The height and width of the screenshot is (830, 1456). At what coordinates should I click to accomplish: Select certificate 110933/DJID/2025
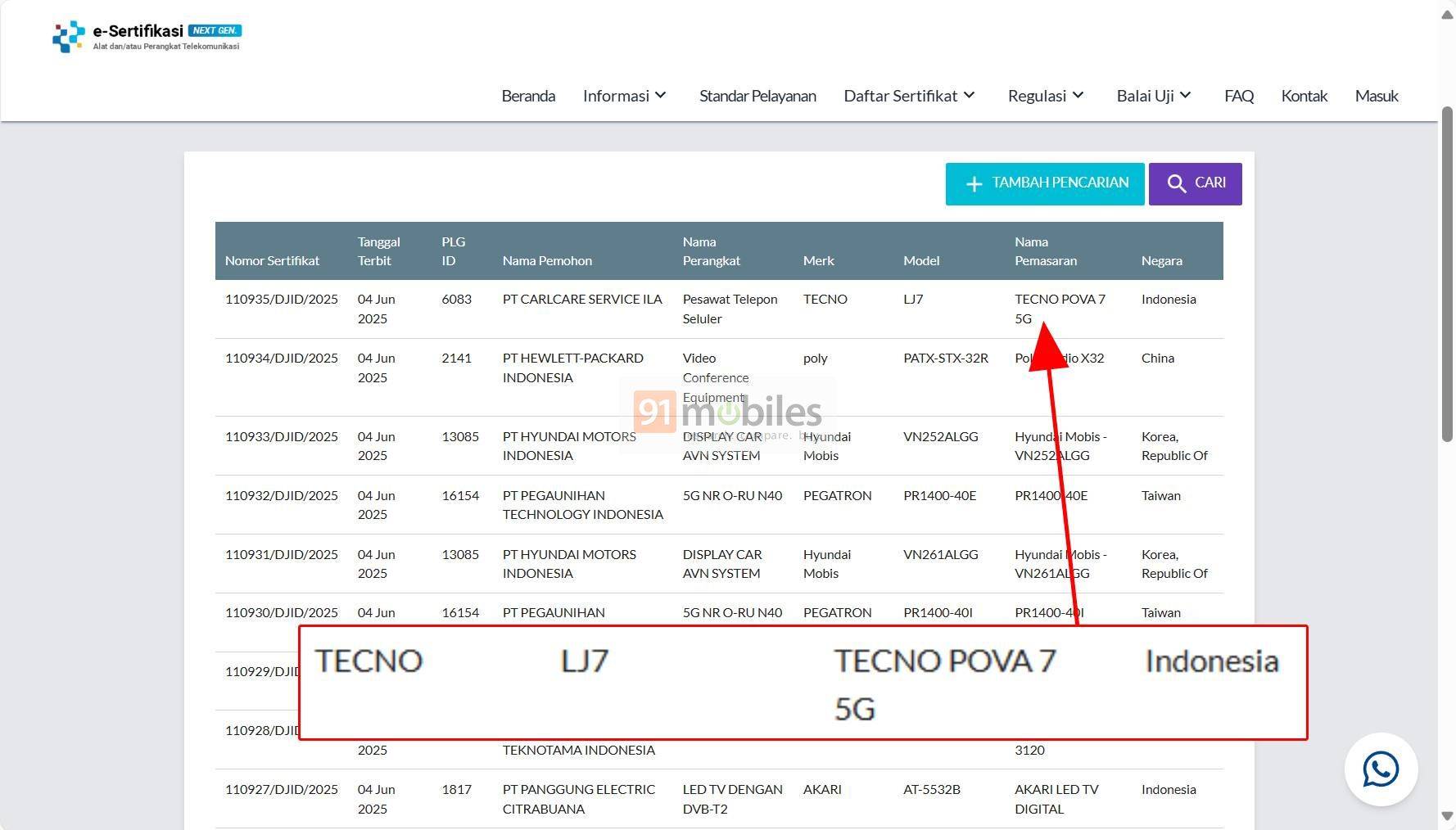(281, 436)
